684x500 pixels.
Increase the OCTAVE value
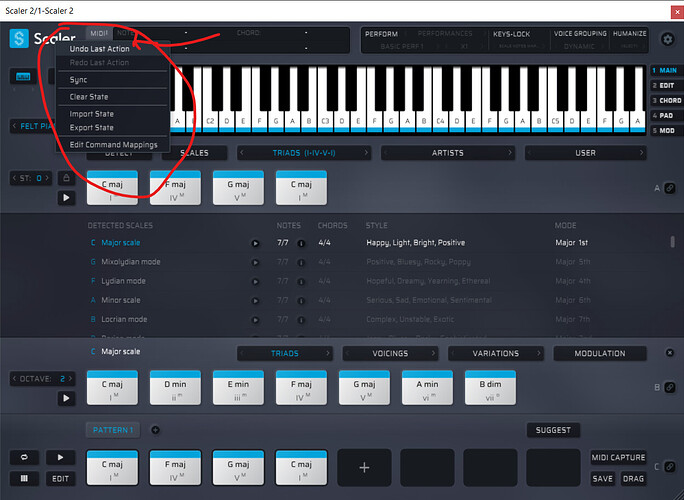click(70, 378)
